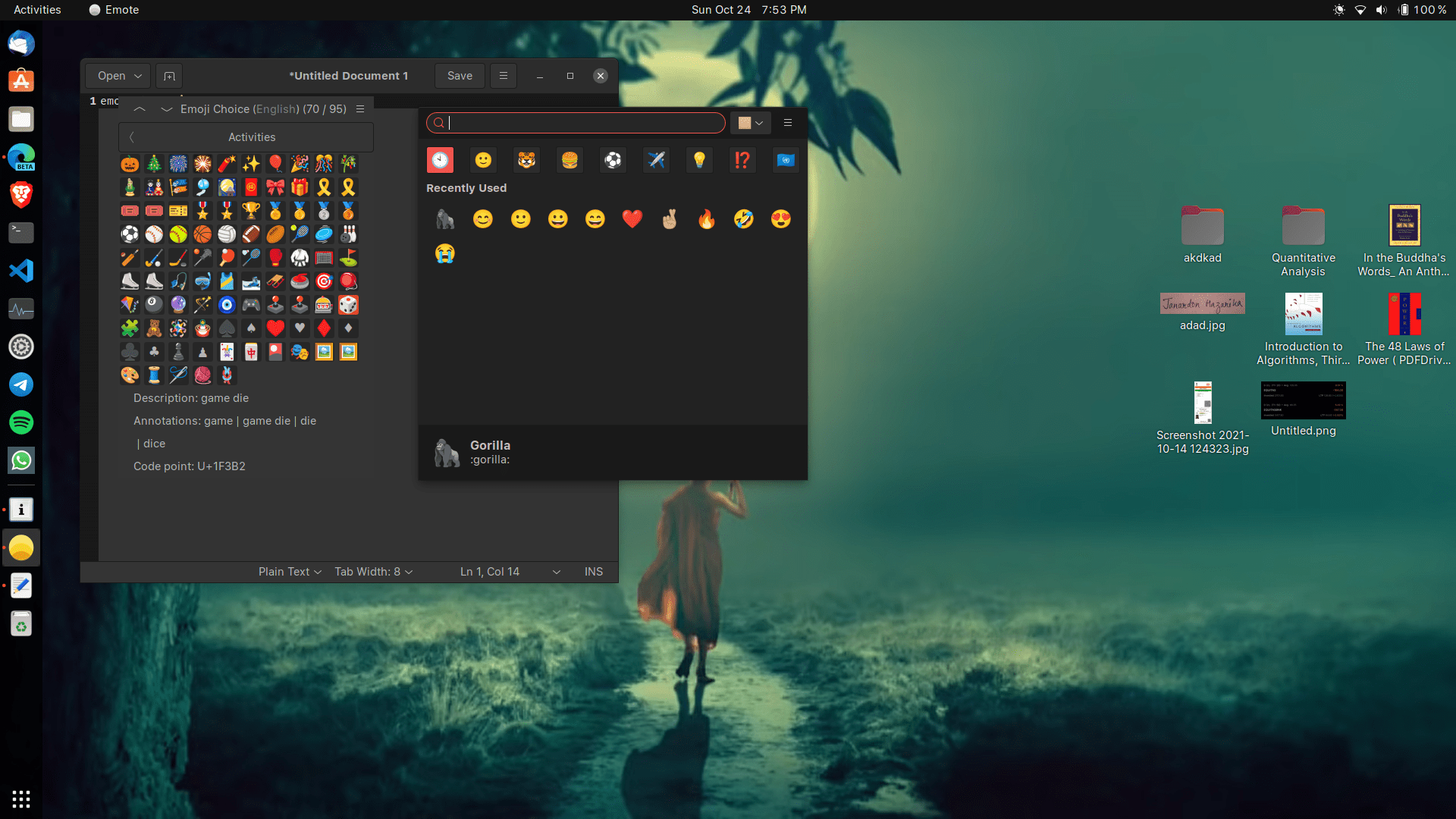
Task: Select the Recently Used clock category in Emote
Action: coord(440,160)
